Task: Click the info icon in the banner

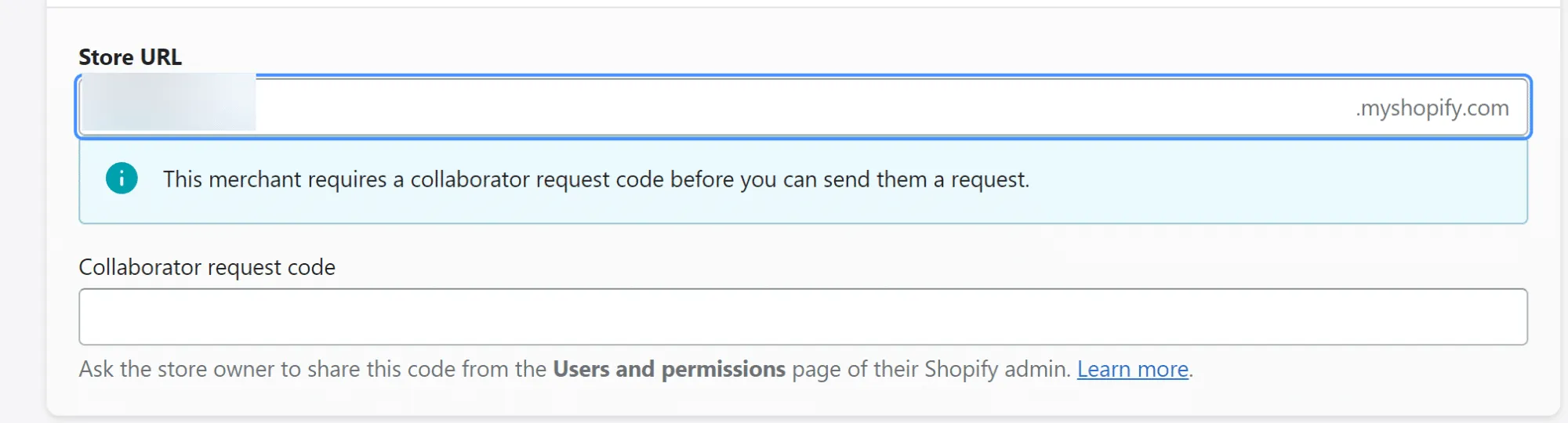Action: [x=122, y=179]
